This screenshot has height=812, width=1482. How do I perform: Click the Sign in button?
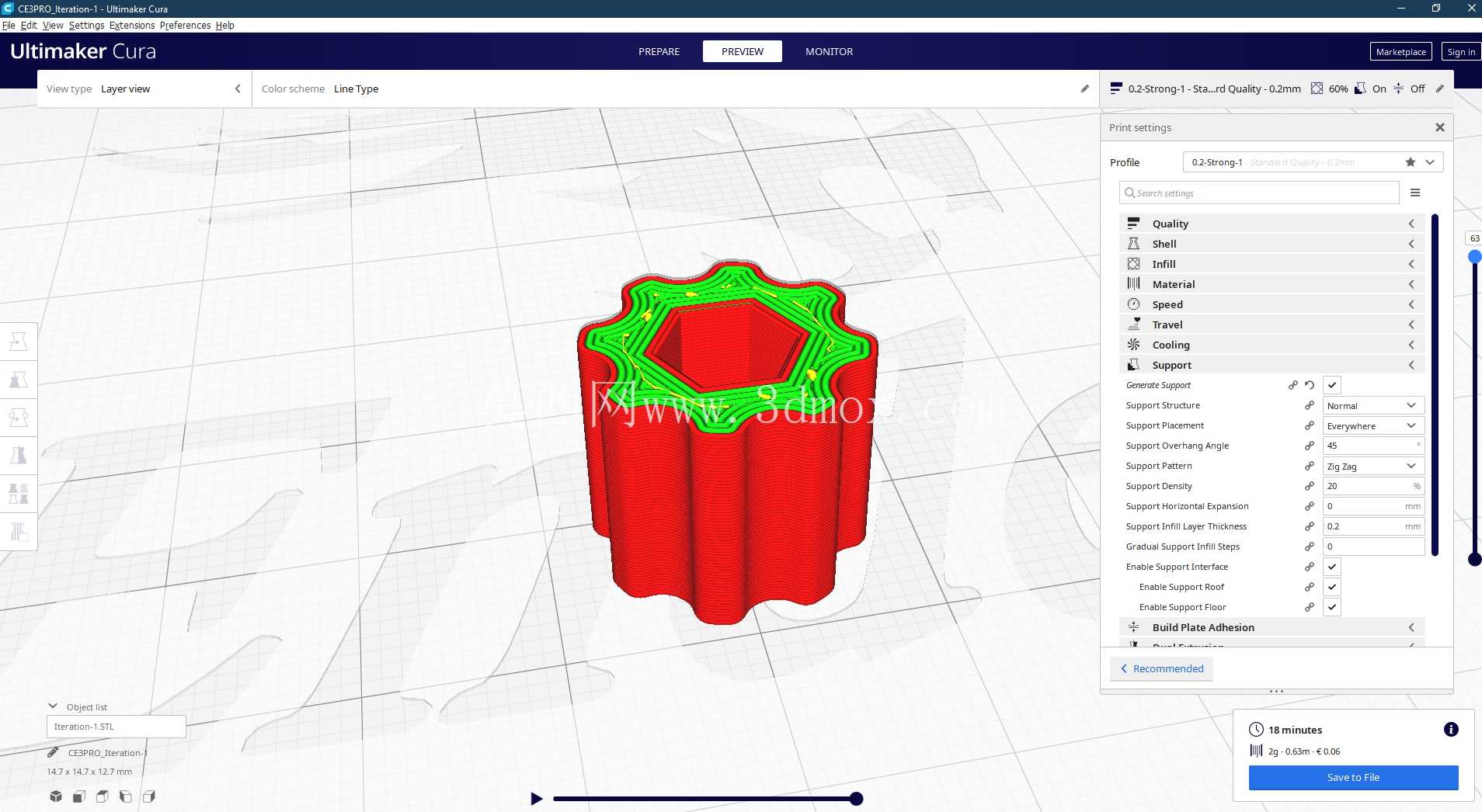coord(1461,52)
